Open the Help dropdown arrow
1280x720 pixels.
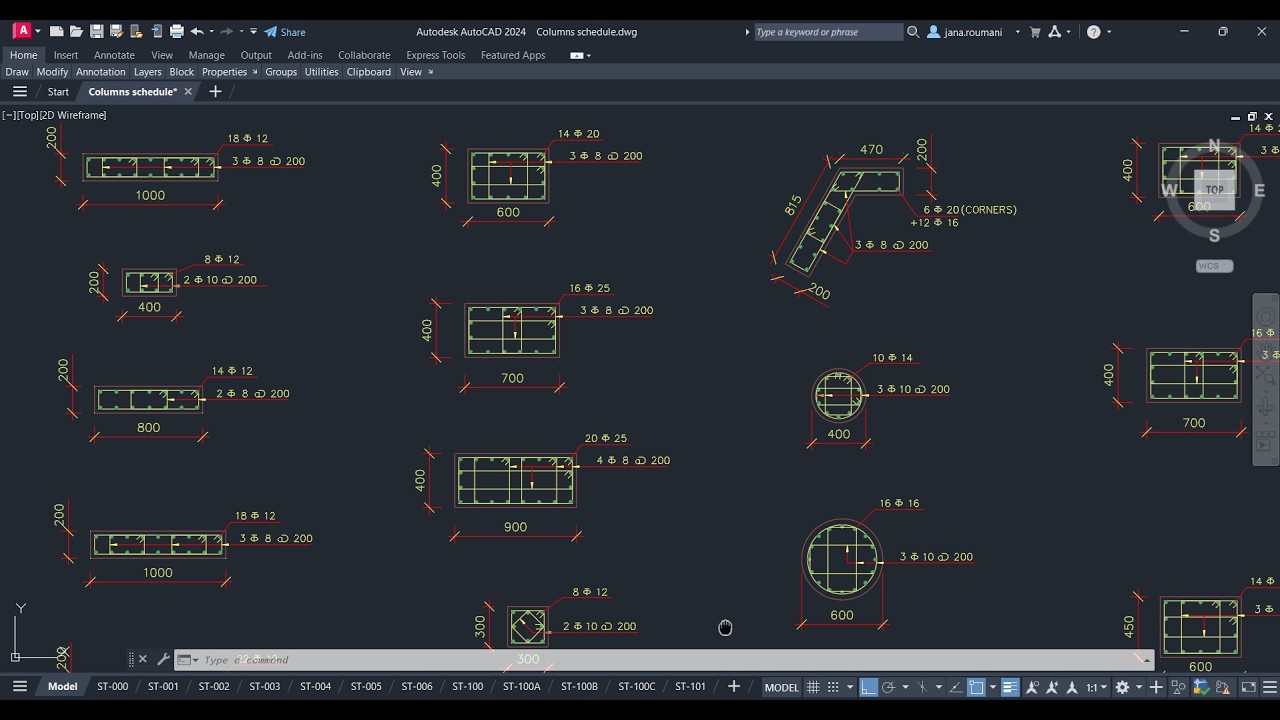point(1108,32)
